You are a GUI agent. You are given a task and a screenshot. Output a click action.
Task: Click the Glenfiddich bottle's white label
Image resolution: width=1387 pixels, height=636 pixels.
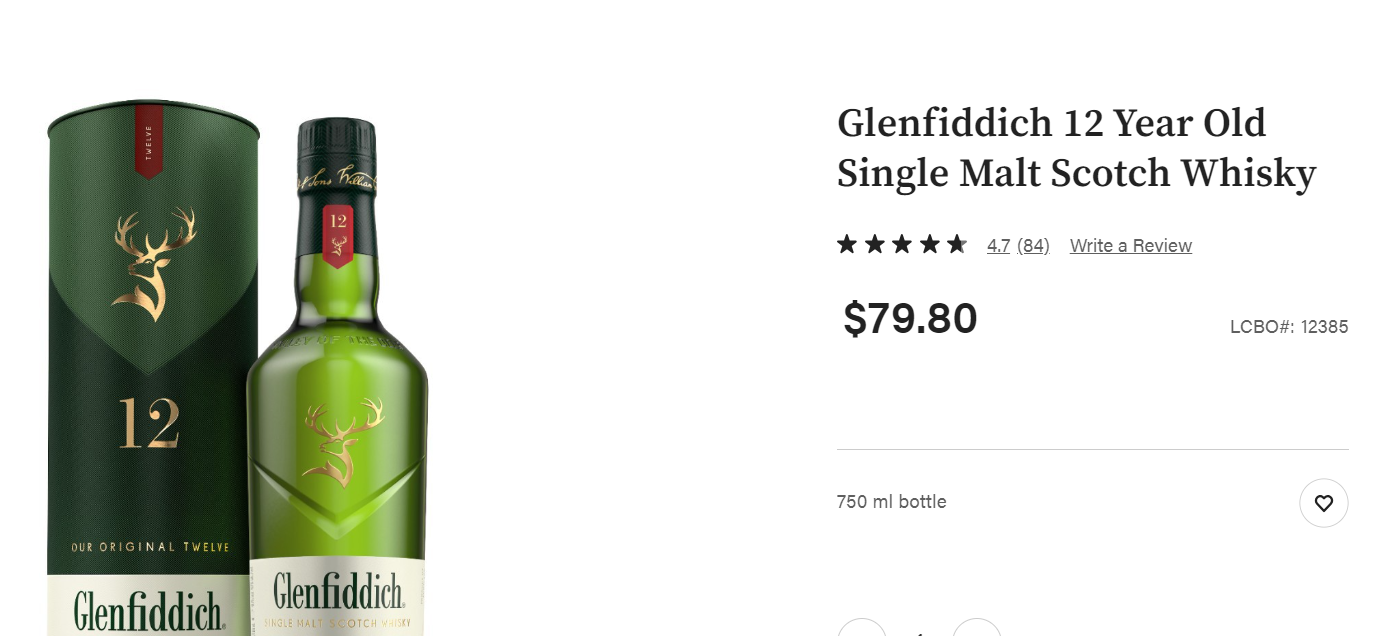point(337,596)
